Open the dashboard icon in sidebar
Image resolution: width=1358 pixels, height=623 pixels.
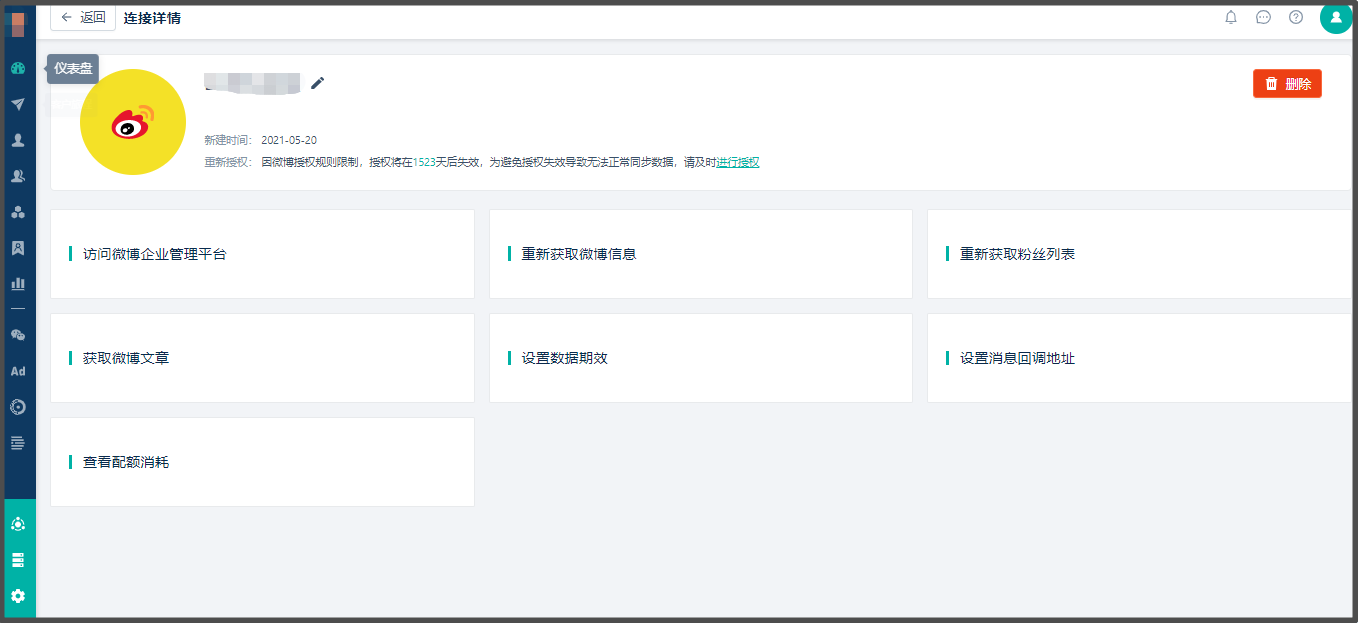tap(18, 68)
